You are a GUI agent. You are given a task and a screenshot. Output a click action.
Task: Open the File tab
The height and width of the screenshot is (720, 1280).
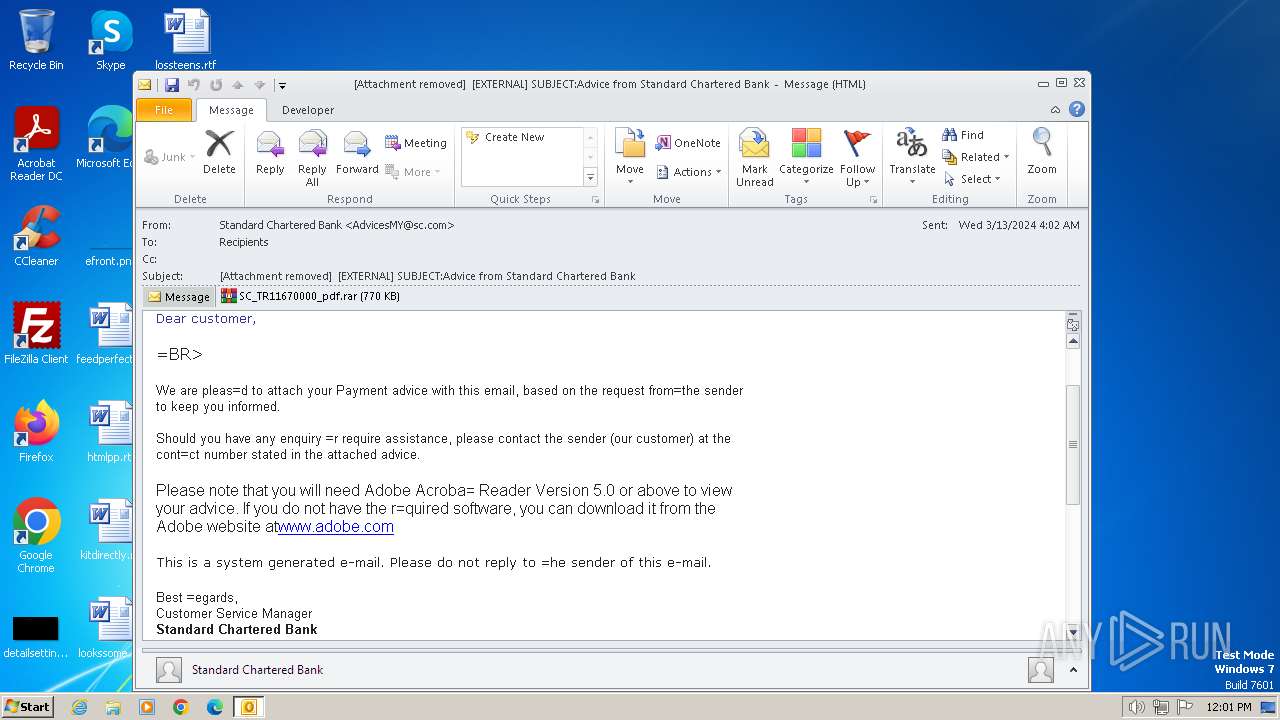[x=164, y=110]
